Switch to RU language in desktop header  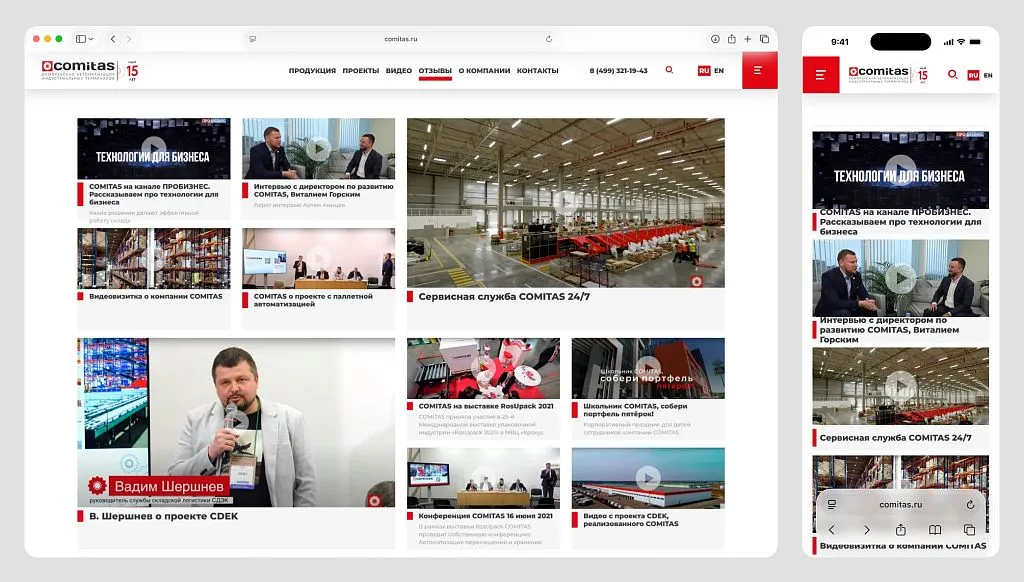click(x=703, y=71)
